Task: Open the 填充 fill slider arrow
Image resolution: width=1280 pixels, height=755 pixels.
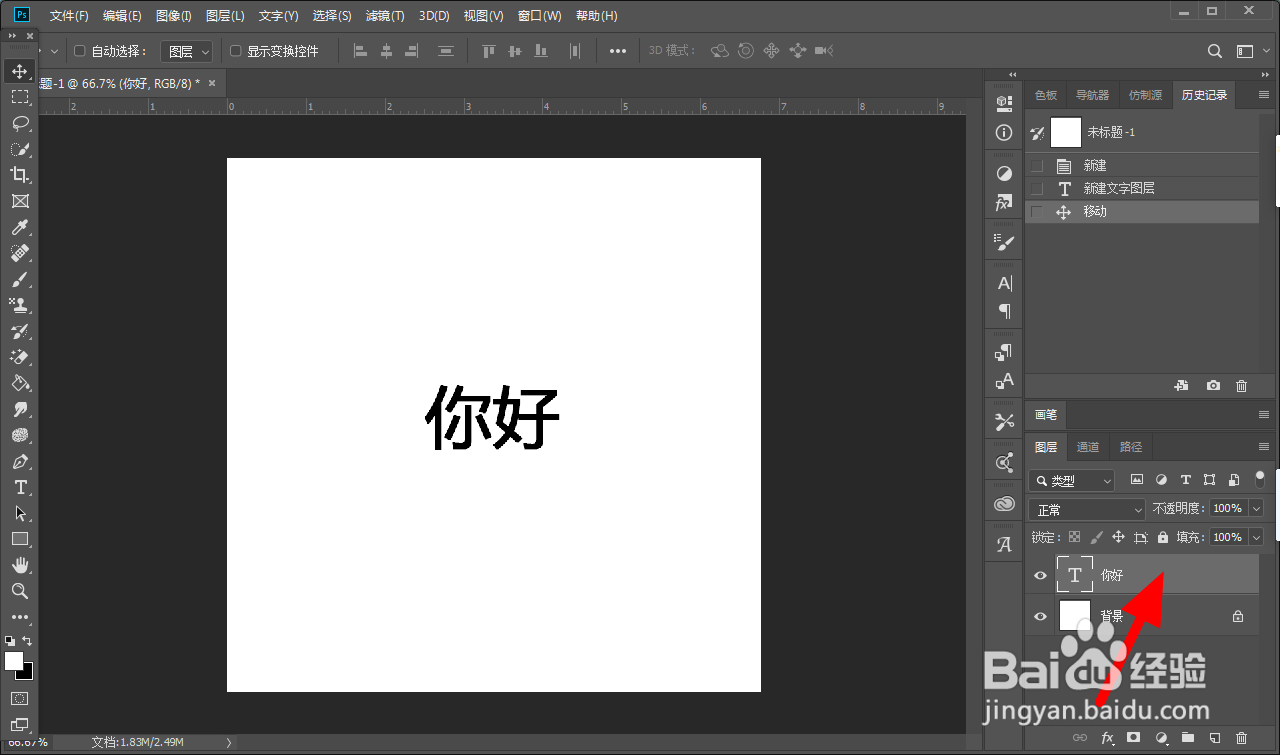Action: [x=1256, y=537]
